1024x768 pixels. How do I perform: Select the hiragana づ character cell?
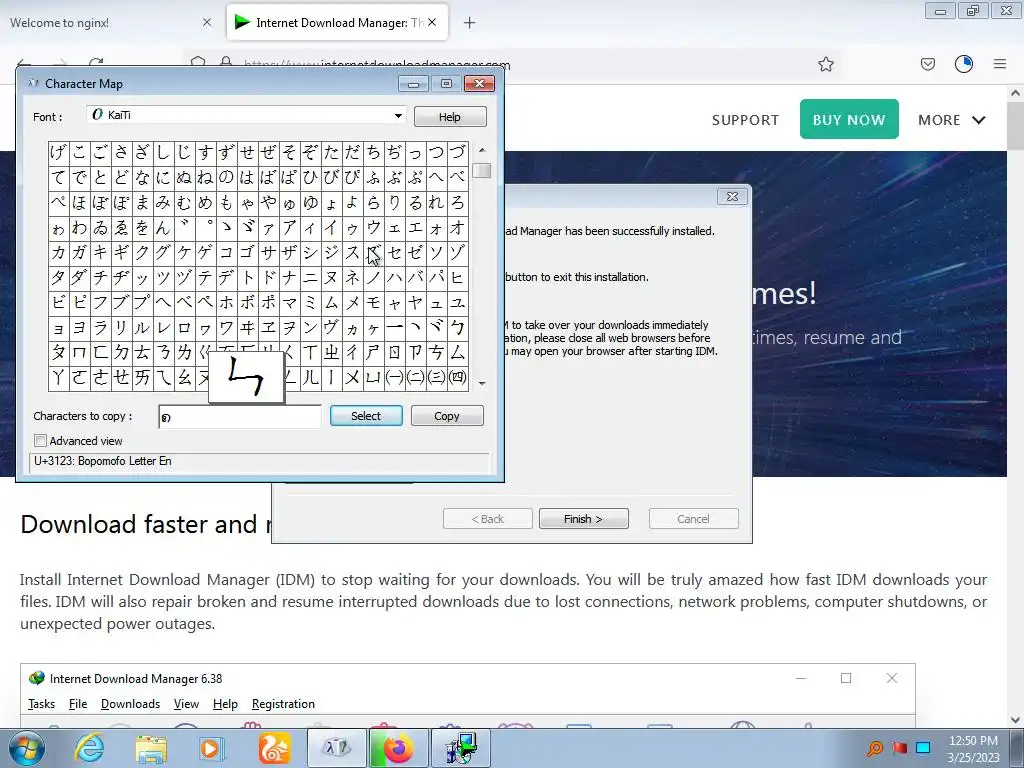458,153
